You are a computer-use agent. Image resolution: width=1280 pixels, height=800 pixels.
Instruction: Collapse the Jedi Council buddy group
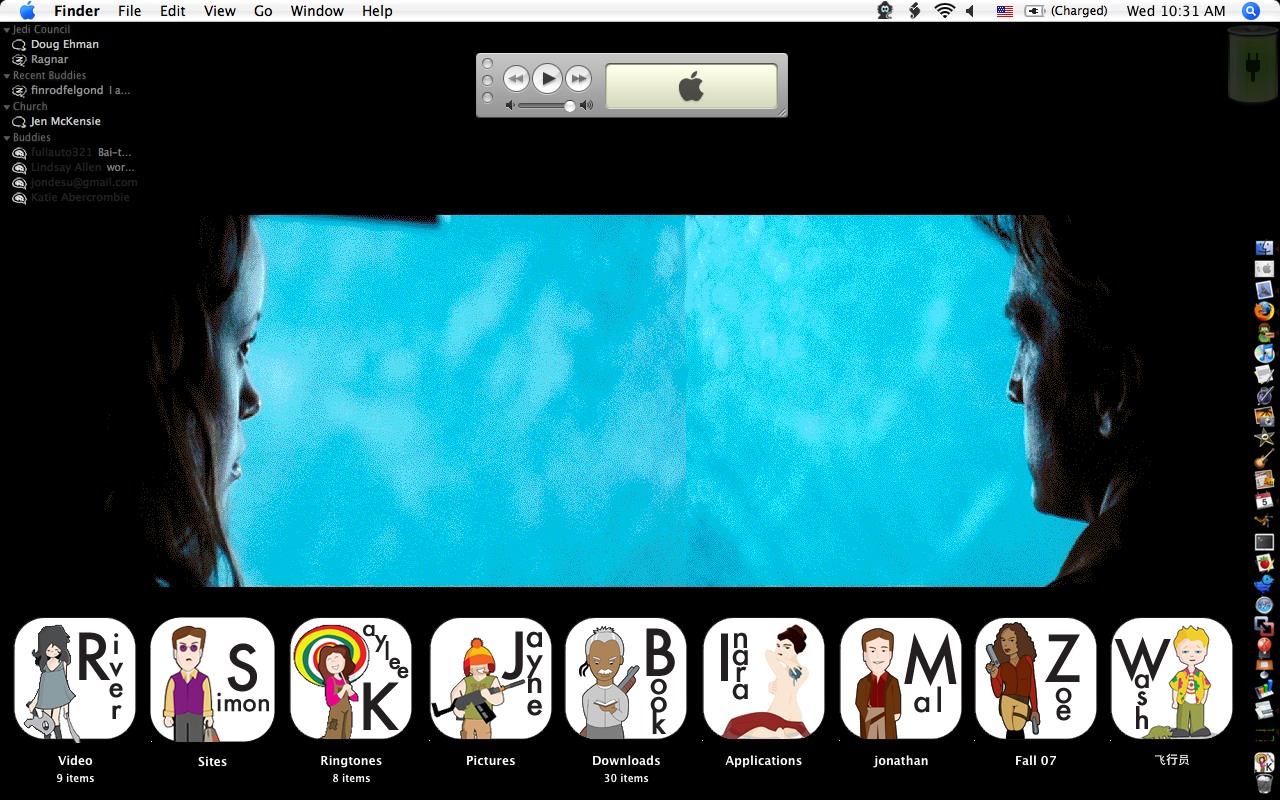coord(7,30)
